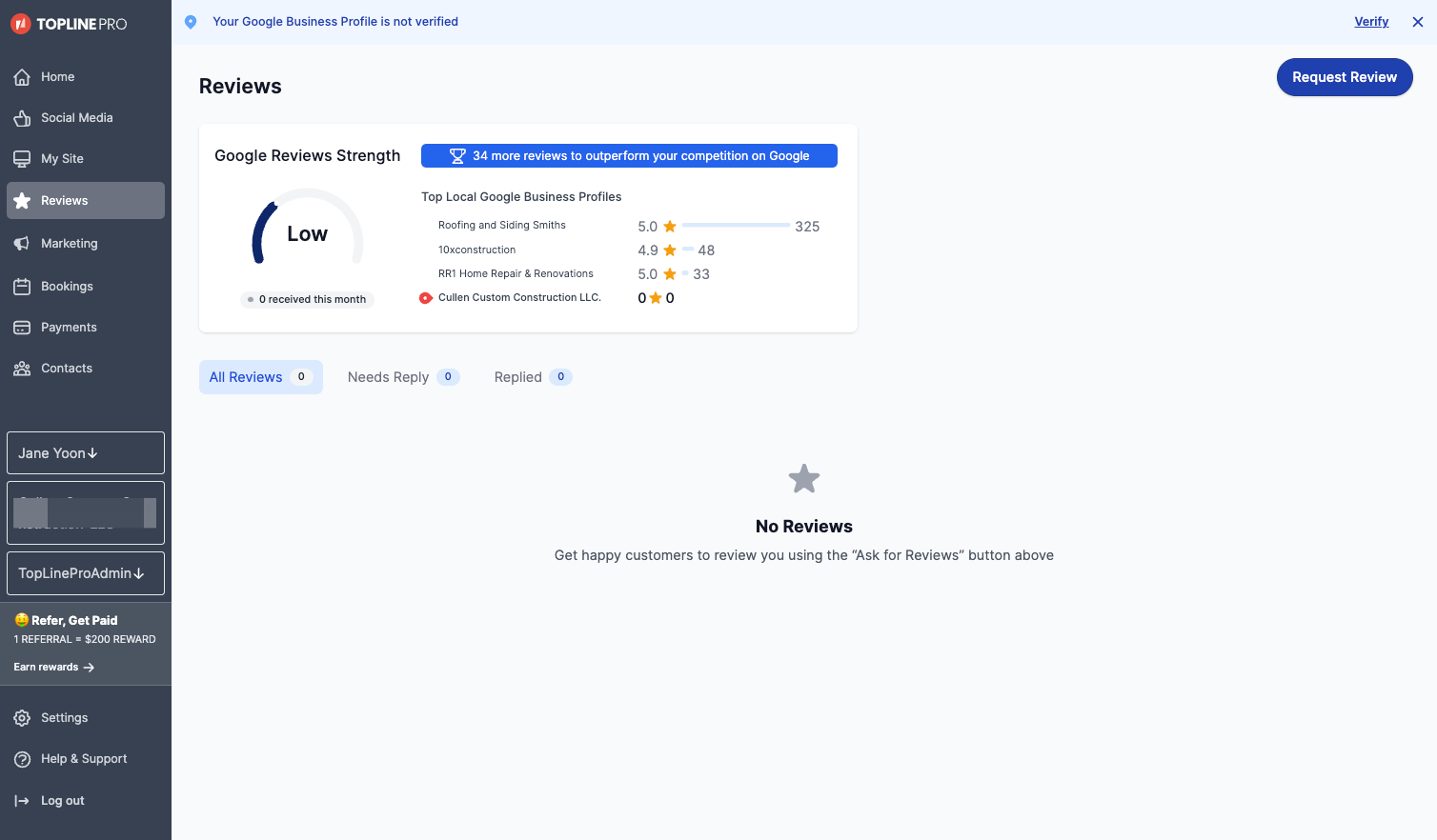This screenshot has width=1437, height=840.
Task: Open the obscured business selector box
Action: pyautogui.click(x=86, y=513)
